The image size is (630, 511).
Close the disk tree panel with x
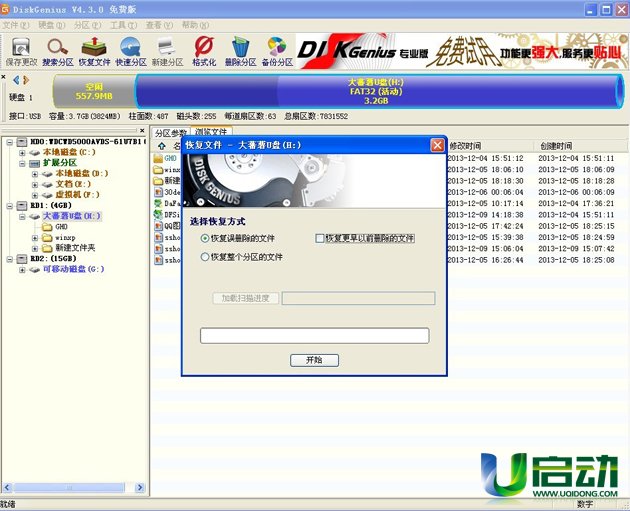click(142, 131)
